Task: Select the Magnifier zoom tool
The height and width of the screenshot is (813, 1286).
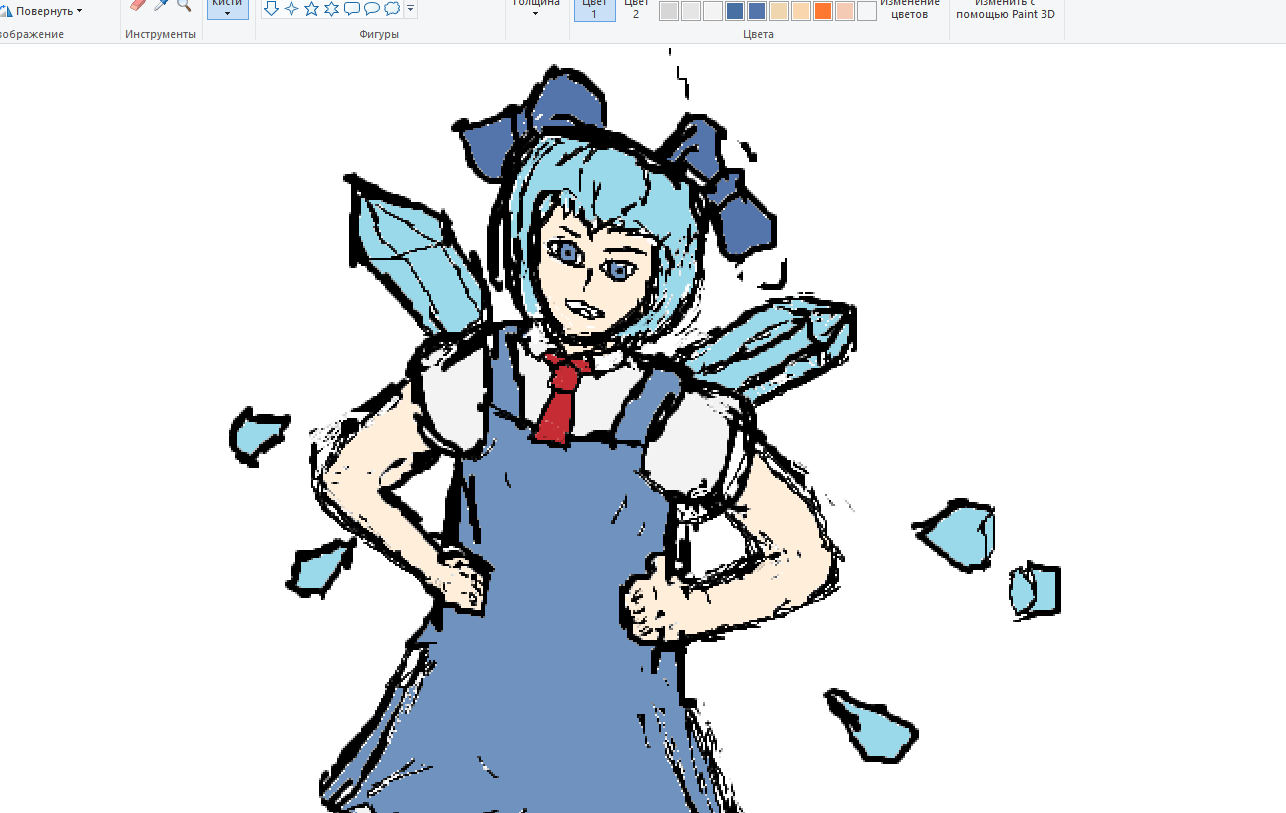Action: 184,4
